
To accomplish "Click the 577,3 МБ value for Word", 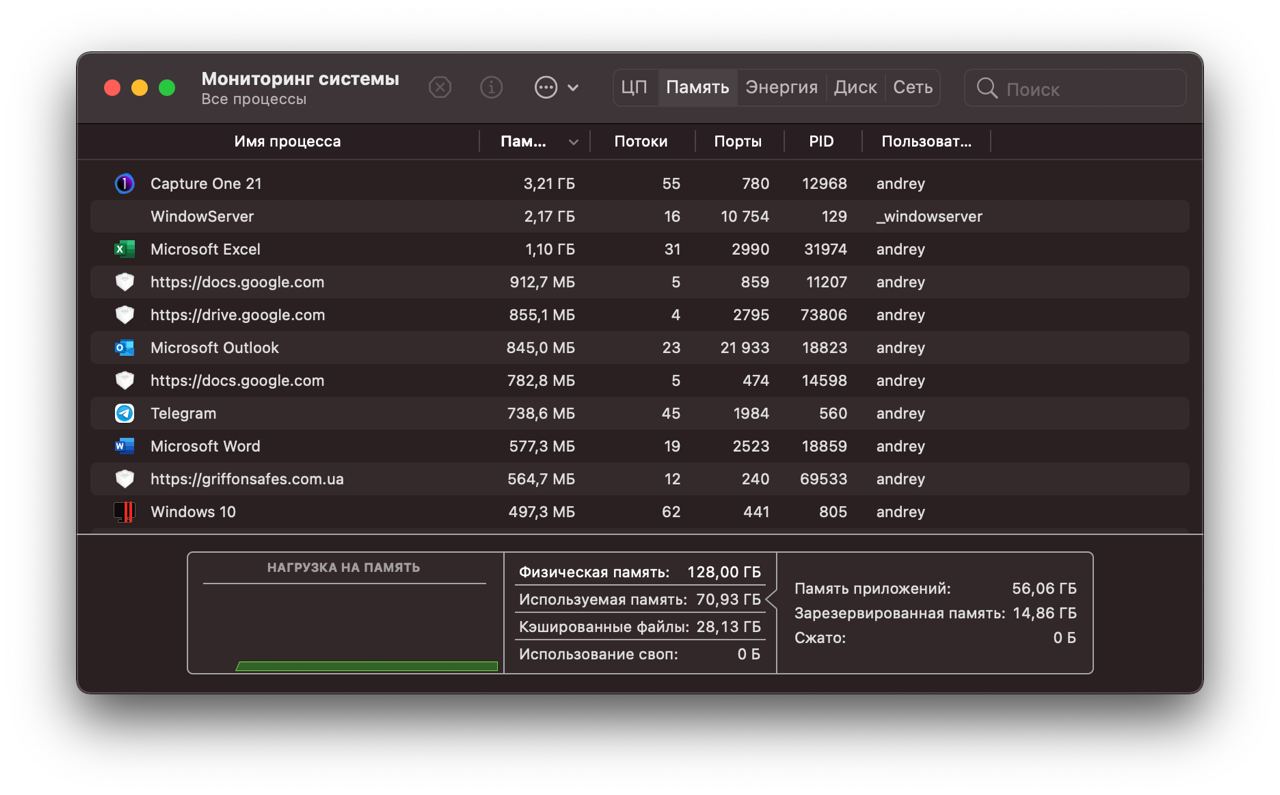I will click(541, 446).
